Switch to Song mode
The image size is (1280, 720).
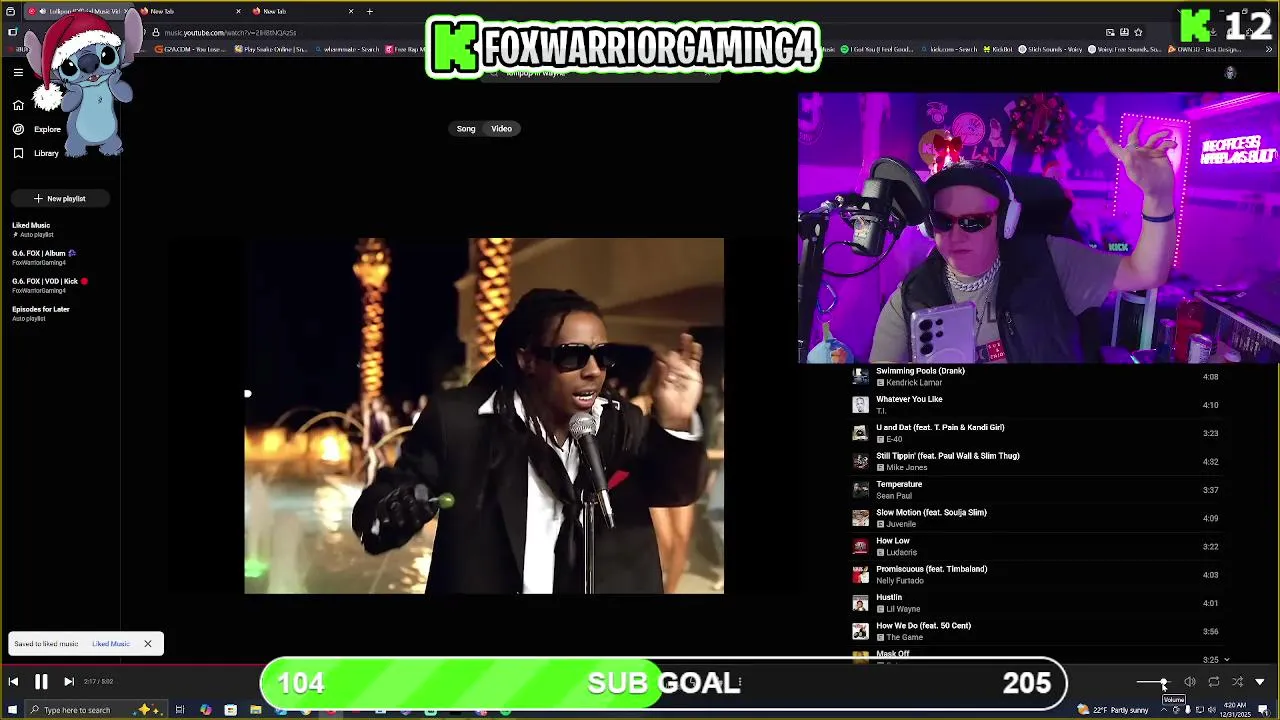[x=466, y=128]
